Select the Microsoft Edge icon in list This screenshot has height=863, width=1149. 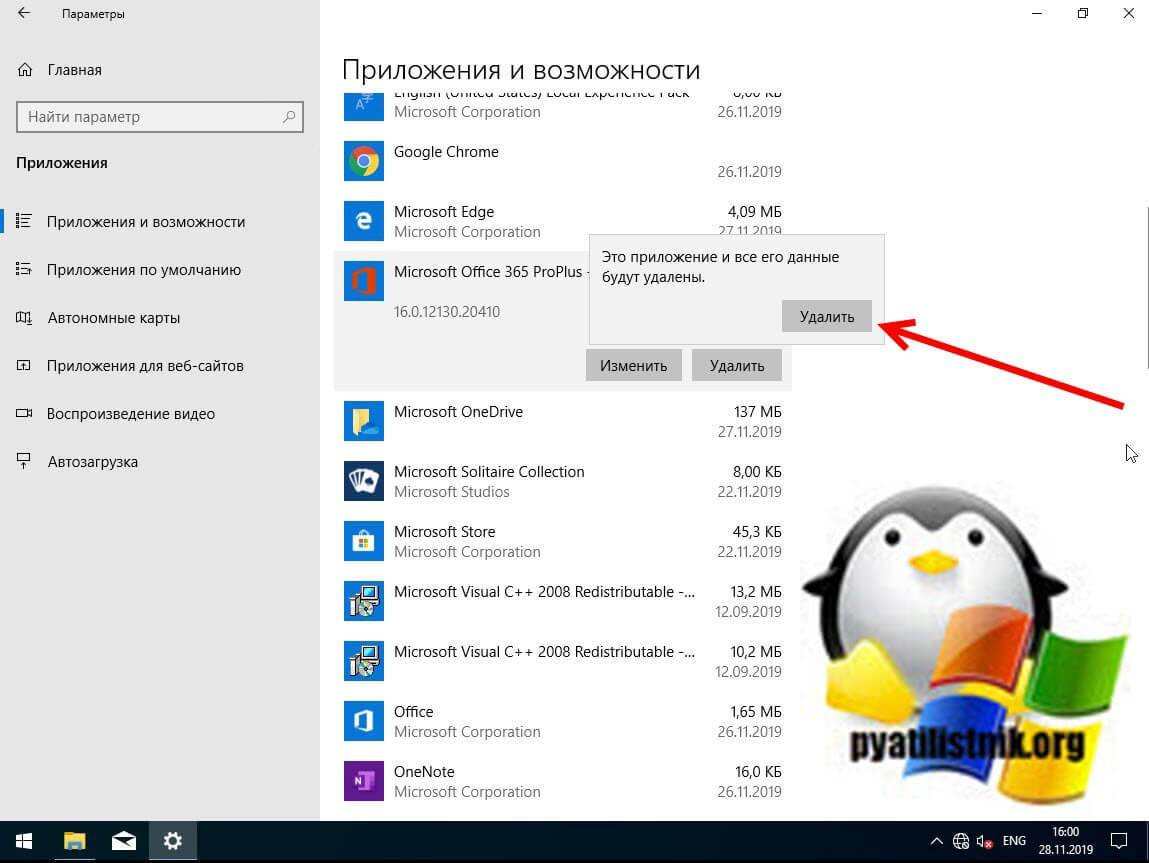click(363, 221)
